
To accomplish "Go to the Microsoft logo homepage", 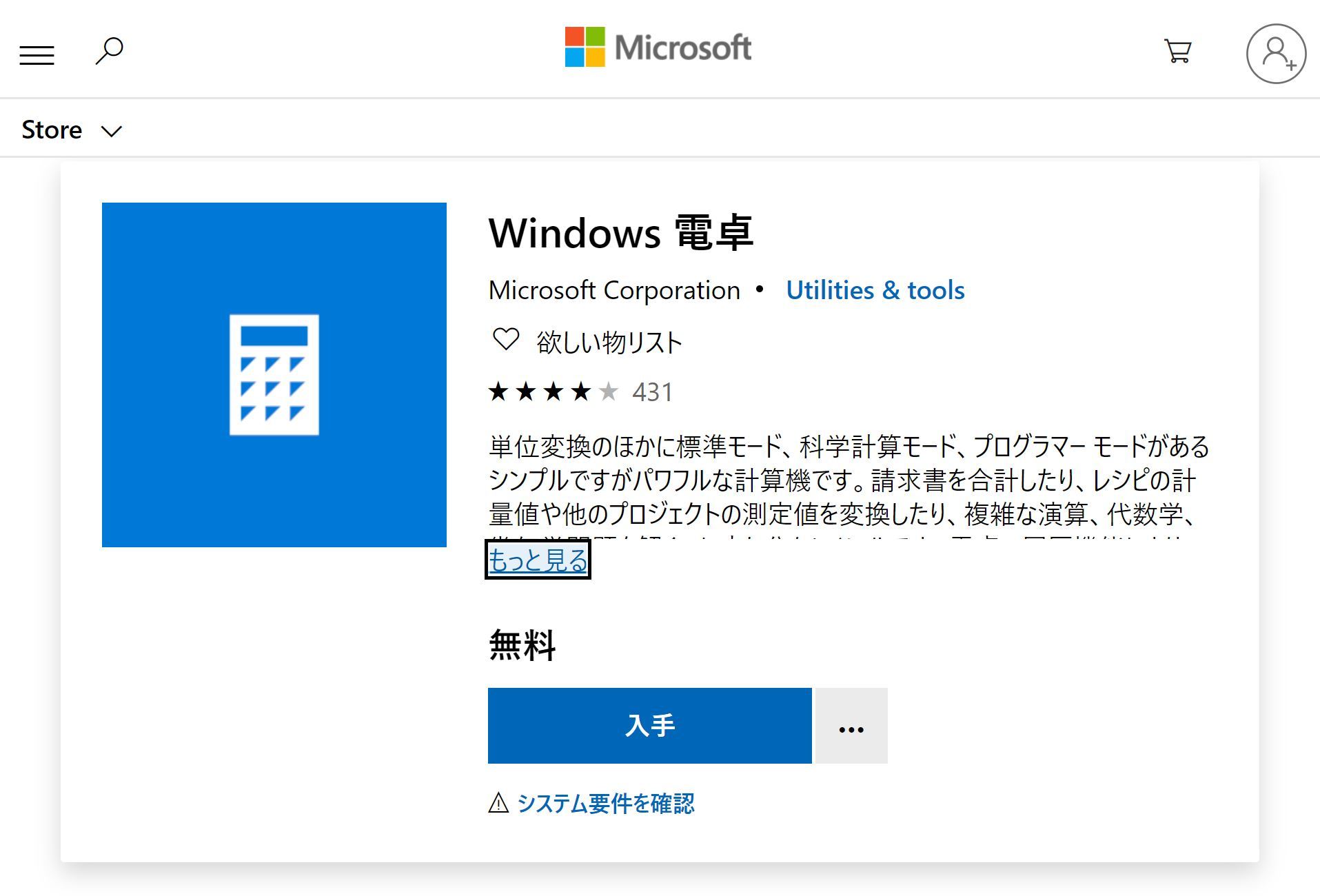I will click(x=658, y=48).
